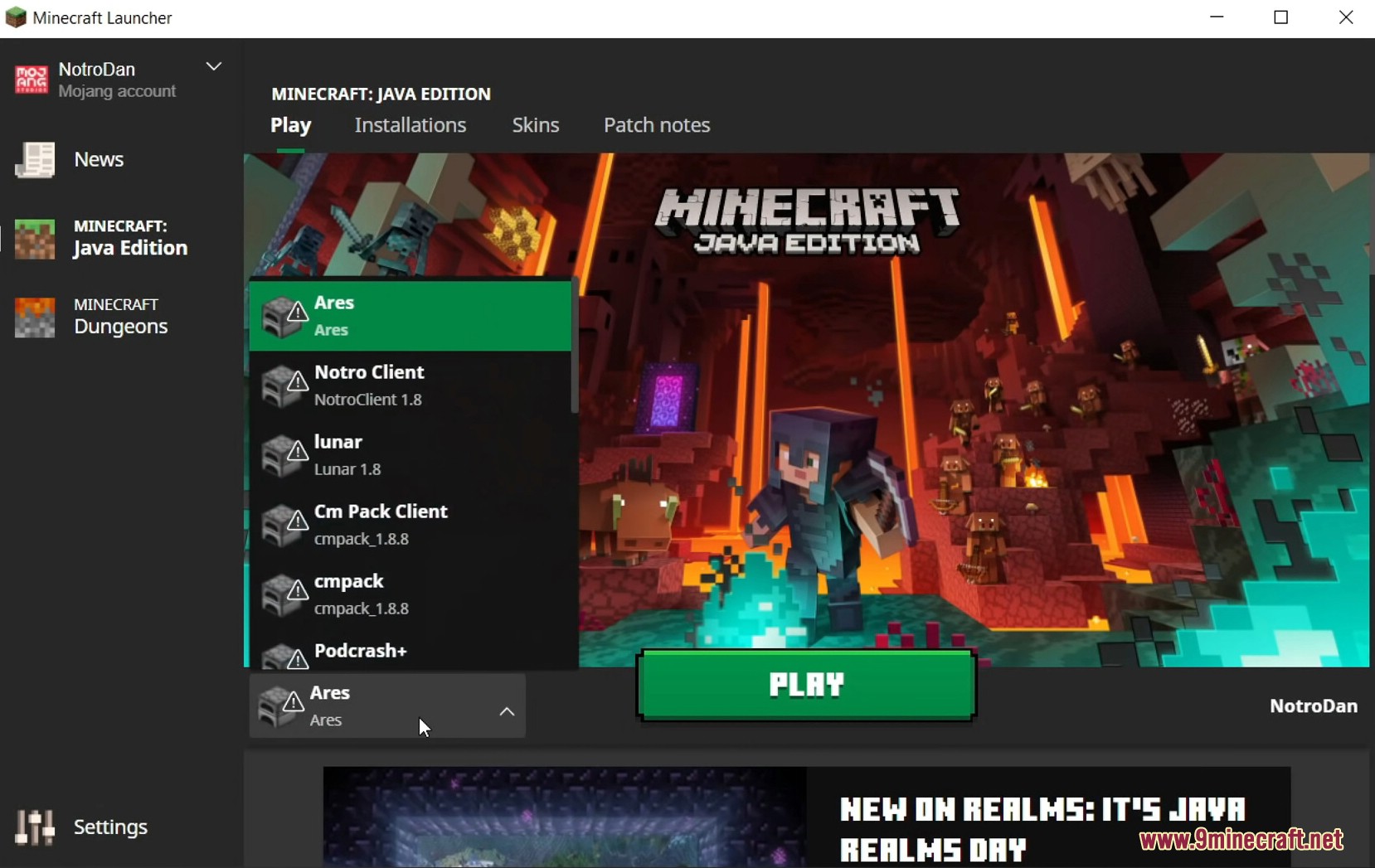Click NotroDan username beside Play button

click(x=1314, y=706)
